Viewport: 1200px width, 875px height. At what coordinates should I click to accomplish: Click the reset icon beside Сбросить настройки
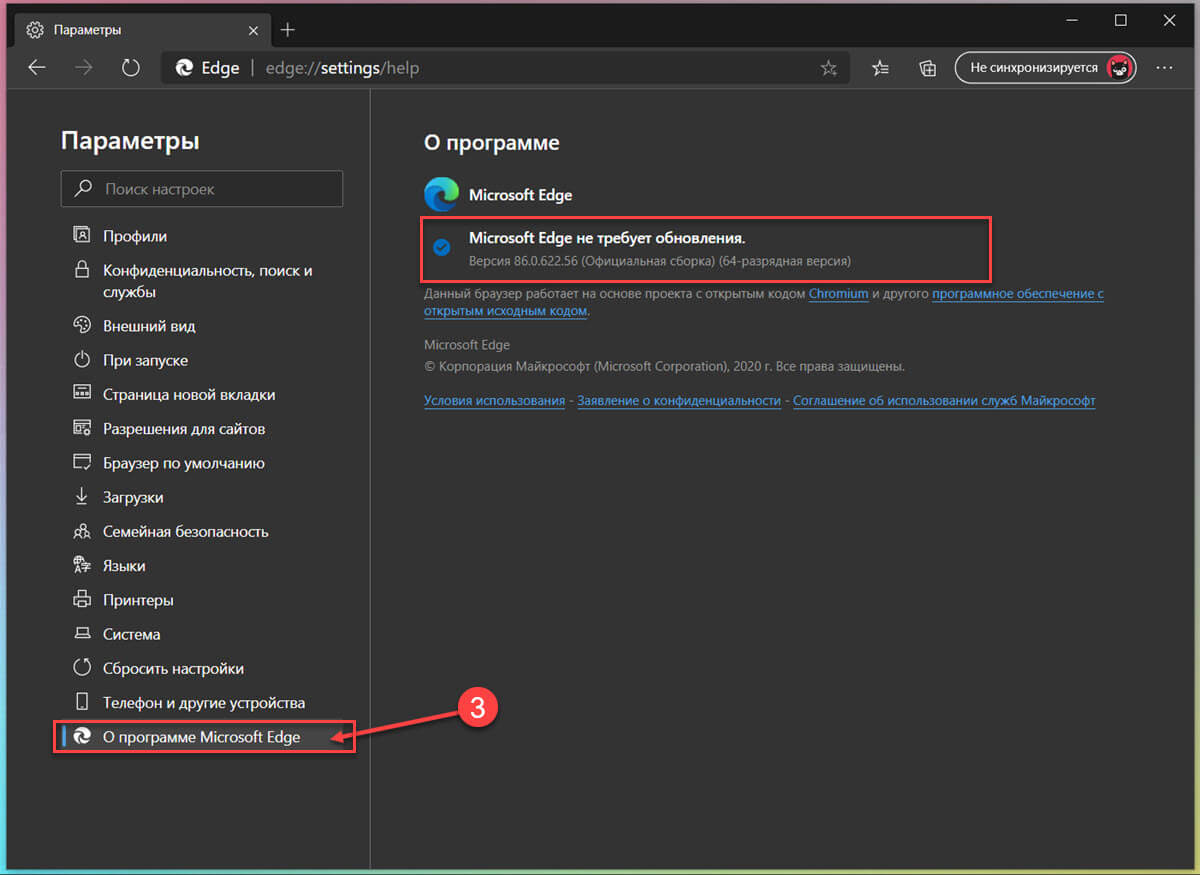82,668
